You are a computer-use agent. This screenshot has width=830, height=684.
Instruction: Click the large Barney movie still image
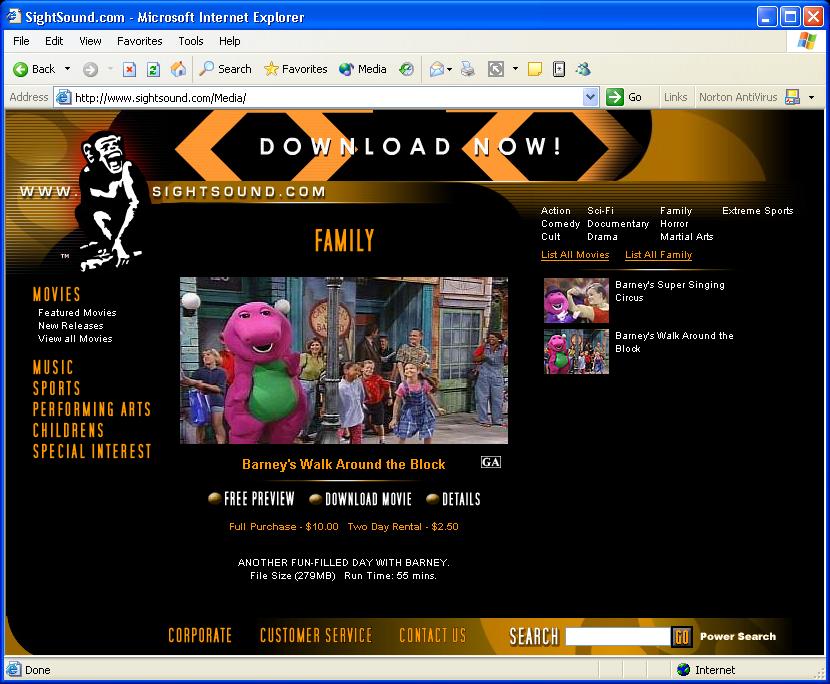(344, 361)
